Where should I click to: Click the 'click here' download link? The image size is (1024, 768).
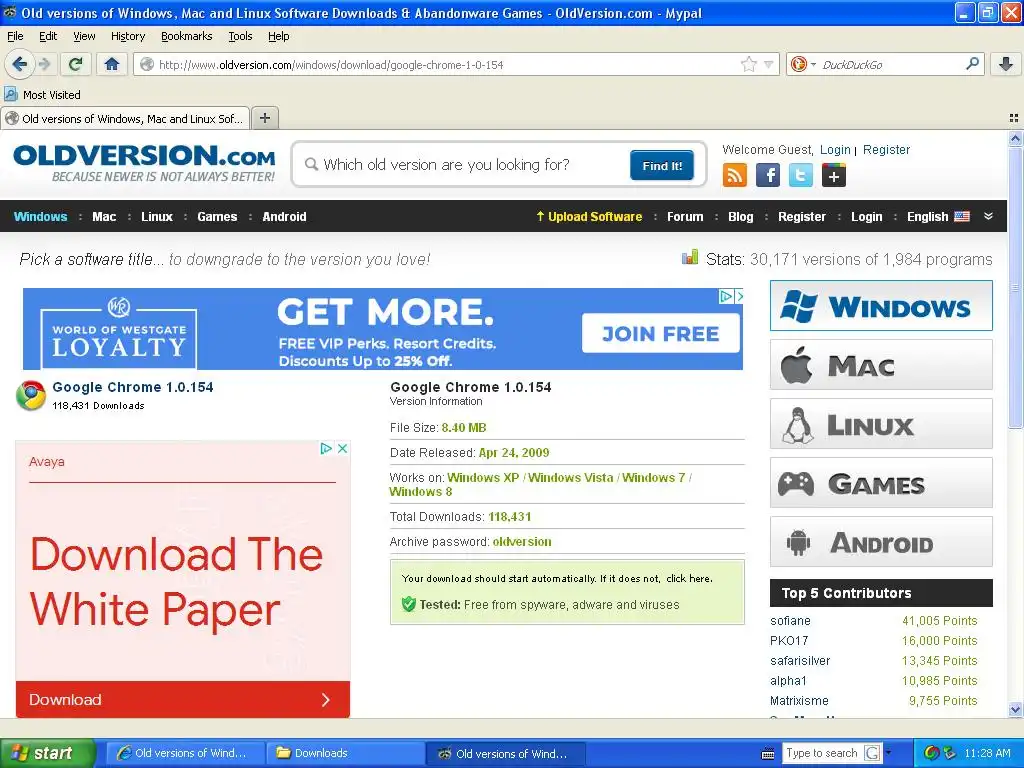coord(688,579)
